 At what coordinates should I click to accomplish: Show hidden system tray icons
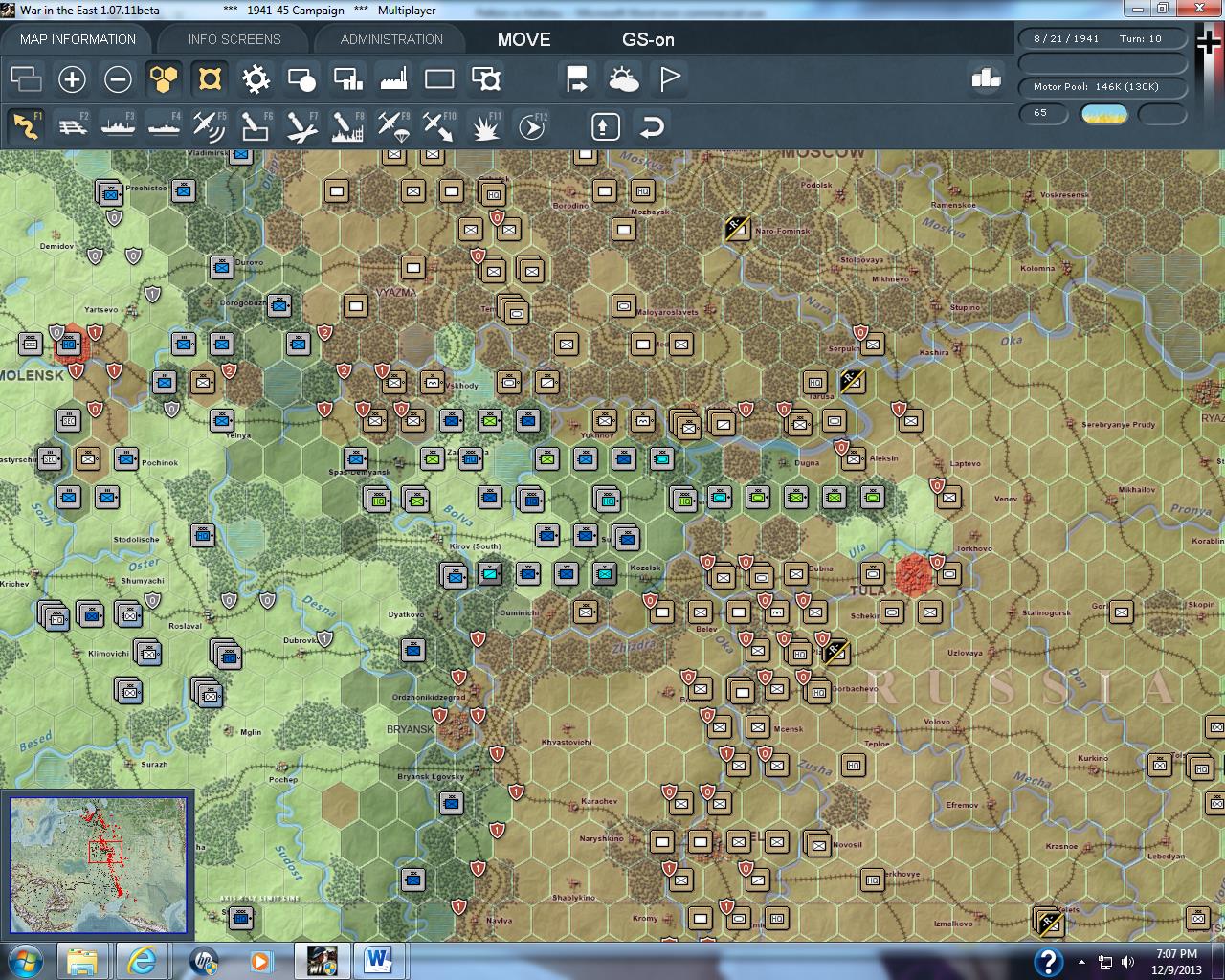(x=1081, y=962)
